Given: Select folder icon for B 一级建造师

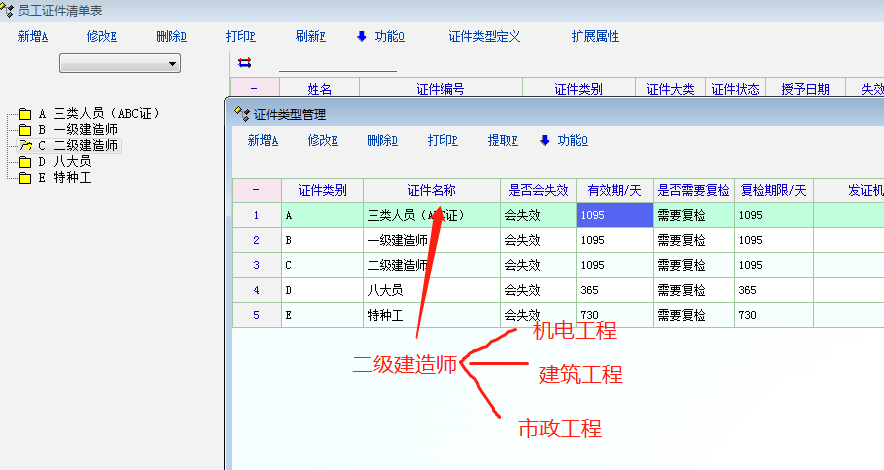Looking at the screenshot, I should (x=25, y=130).
